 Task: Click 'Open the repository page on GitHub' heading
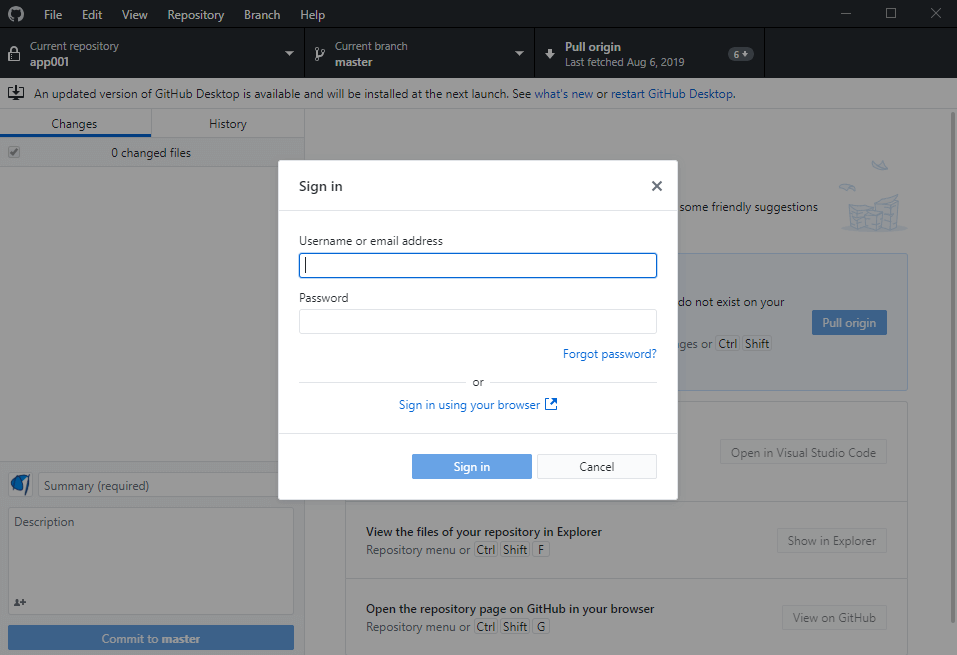point(510,609)
